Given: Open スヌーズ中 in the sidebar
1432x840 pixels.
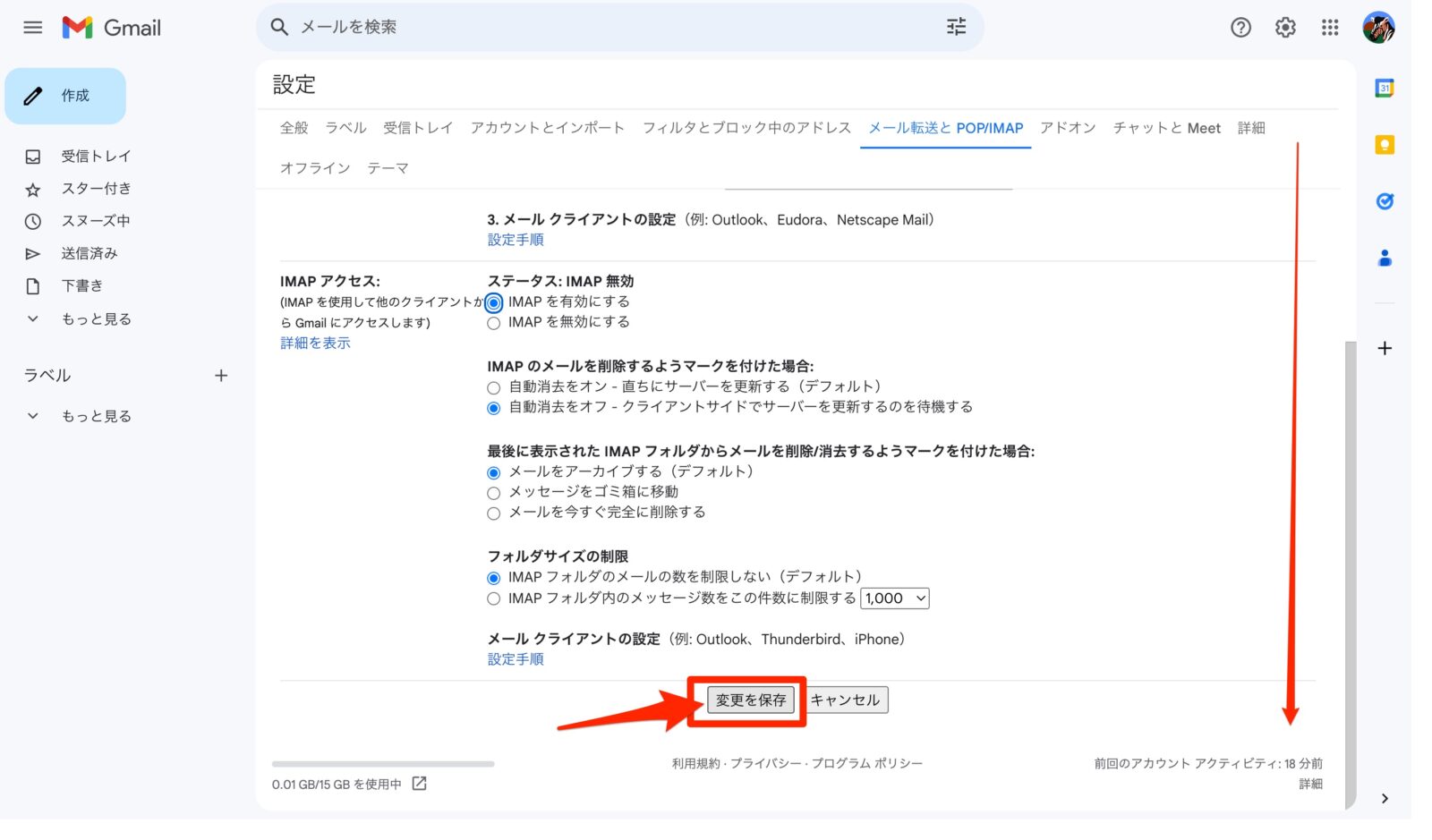Looking at the screenshot, I should pyautogui.click(x=96, y=221).
